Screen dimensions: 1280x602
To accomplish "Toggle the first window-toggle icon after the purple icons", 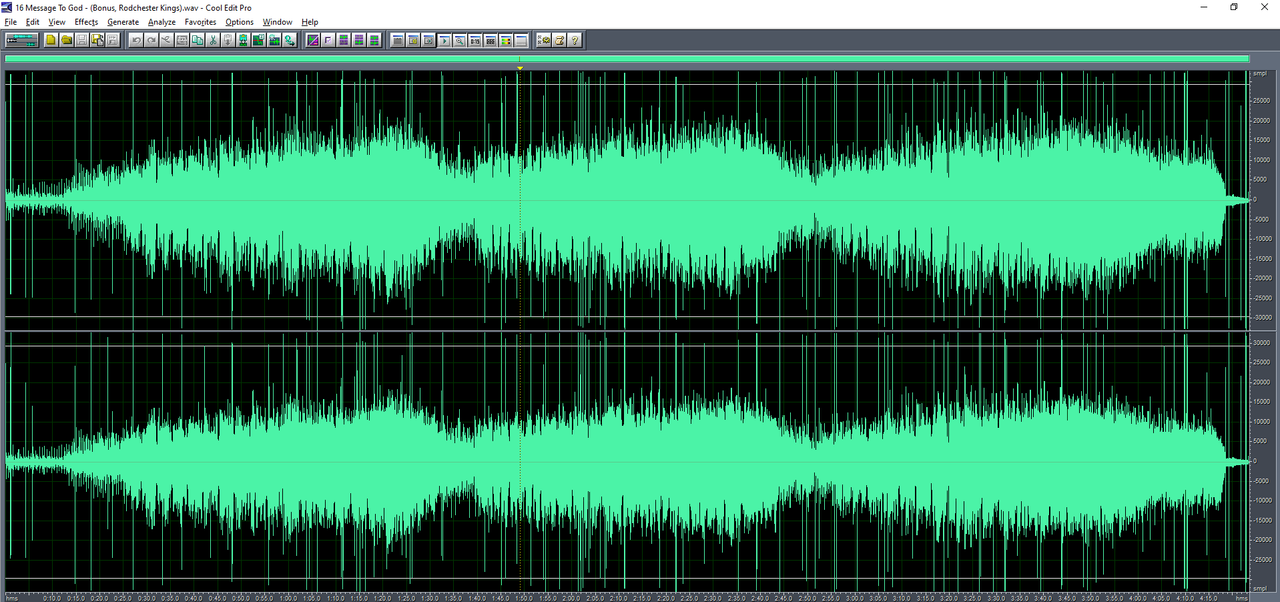I will tap(397, 40).
